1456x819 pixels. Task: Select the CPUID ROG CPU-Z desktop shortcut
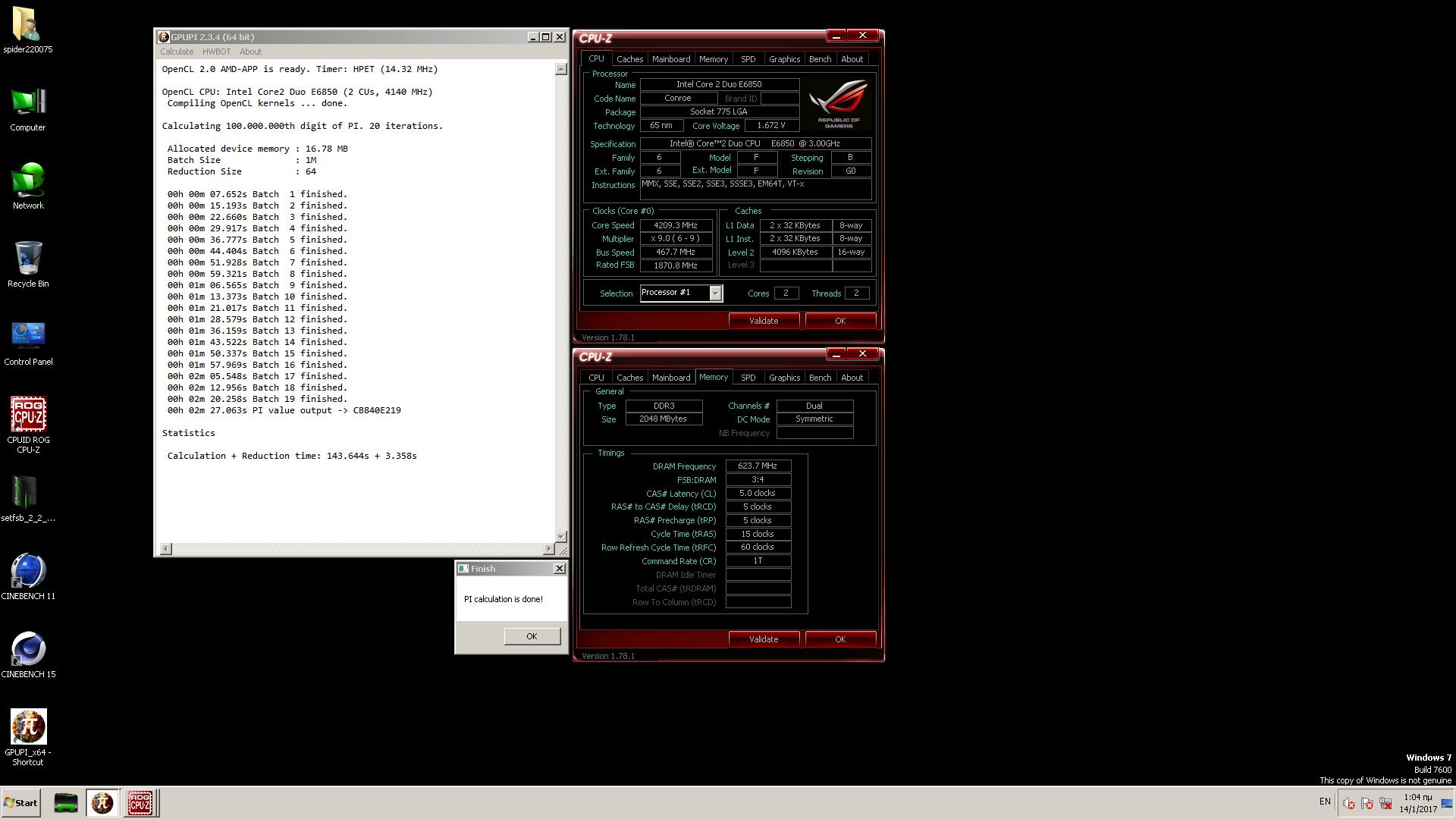point(27,425)
